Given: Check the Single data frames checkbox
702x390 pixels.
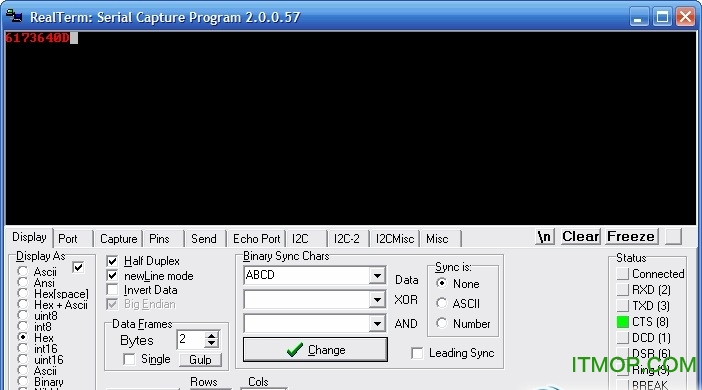Looking at the screenshot, I should pyautogui.click(x=129, y=359).
